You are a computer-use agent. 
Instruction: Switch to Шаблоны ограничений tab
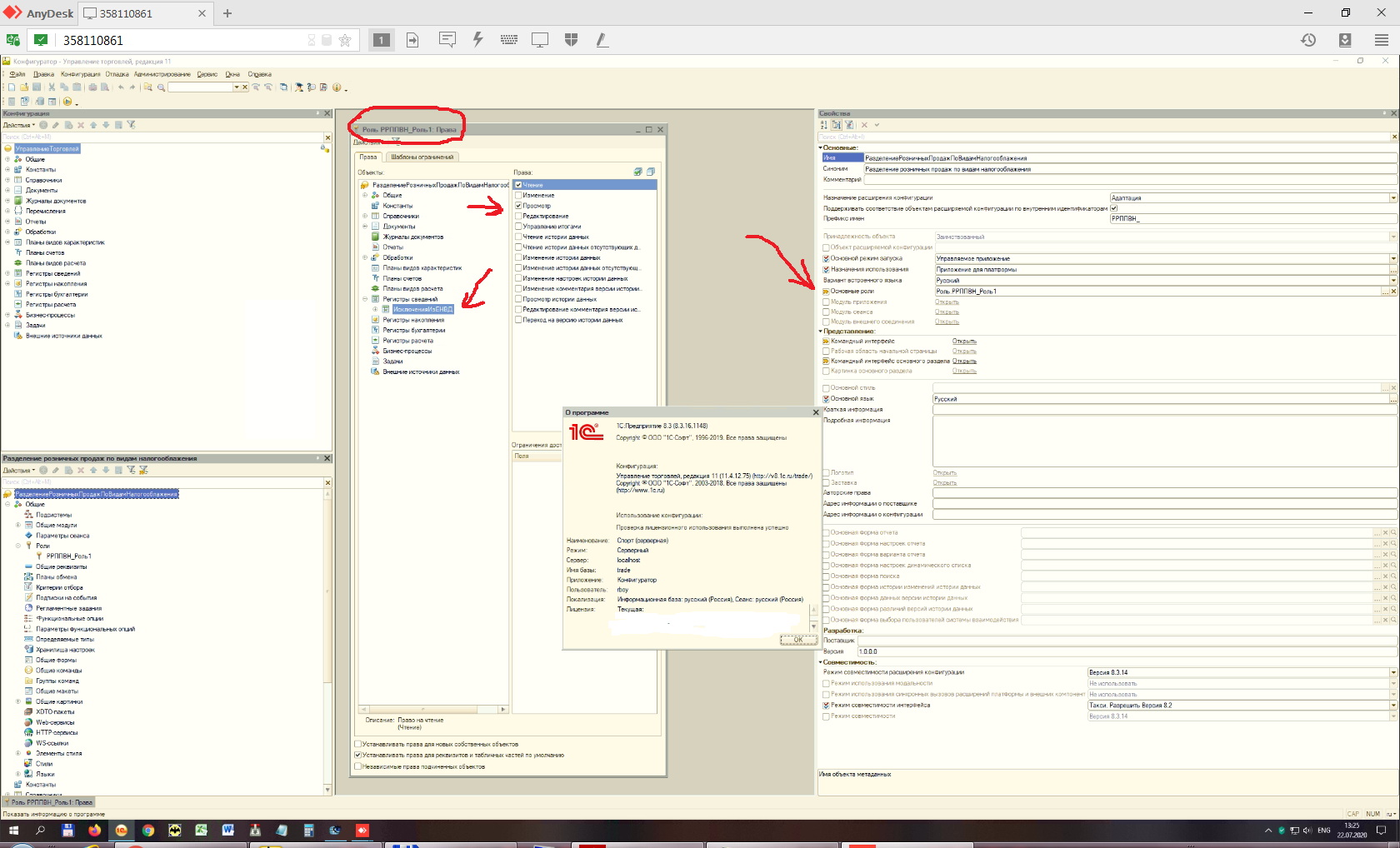(422, 157)
